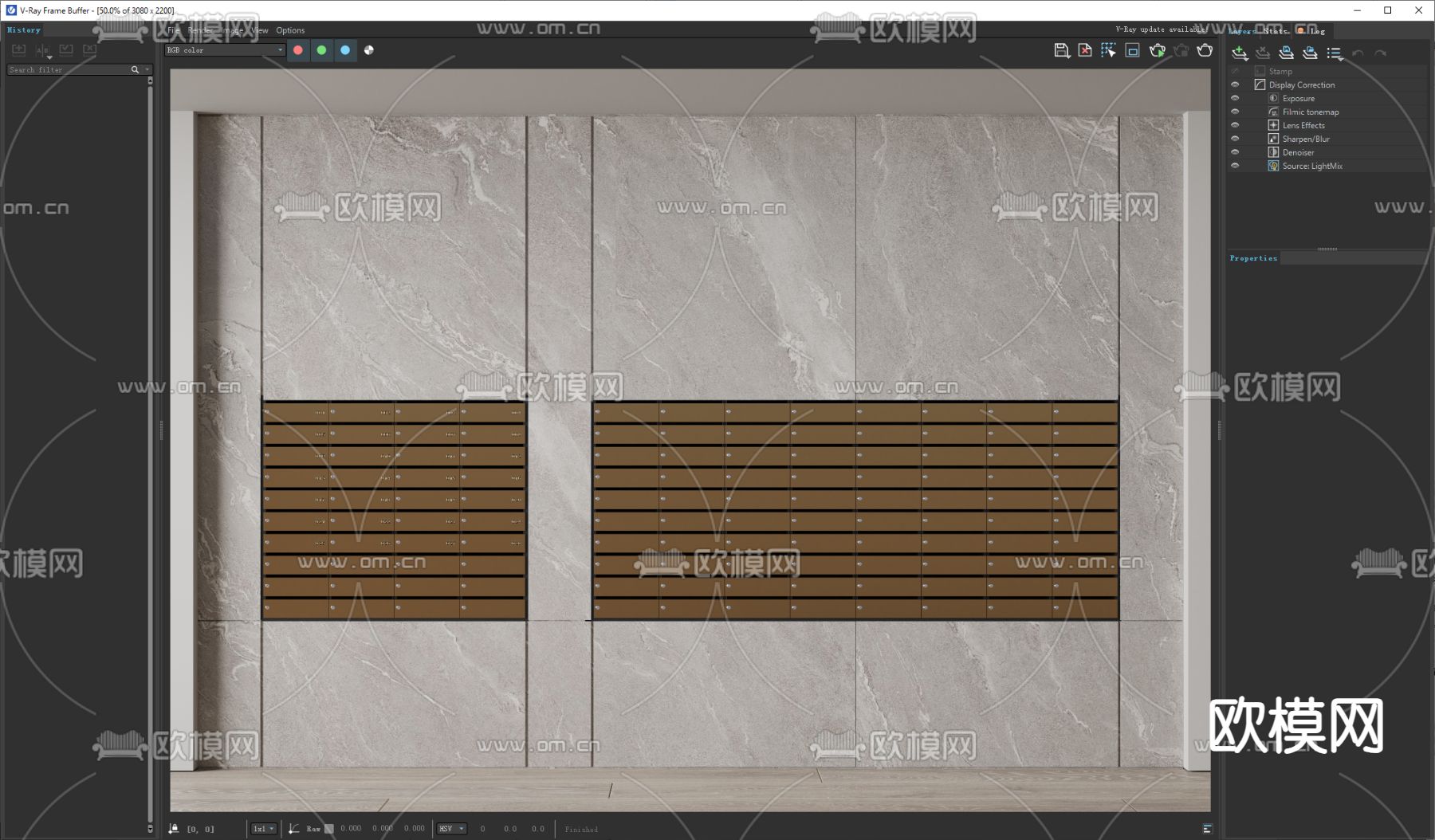Select the Filmic tonemap layer
The image size is (1435, 840).
1310,112
